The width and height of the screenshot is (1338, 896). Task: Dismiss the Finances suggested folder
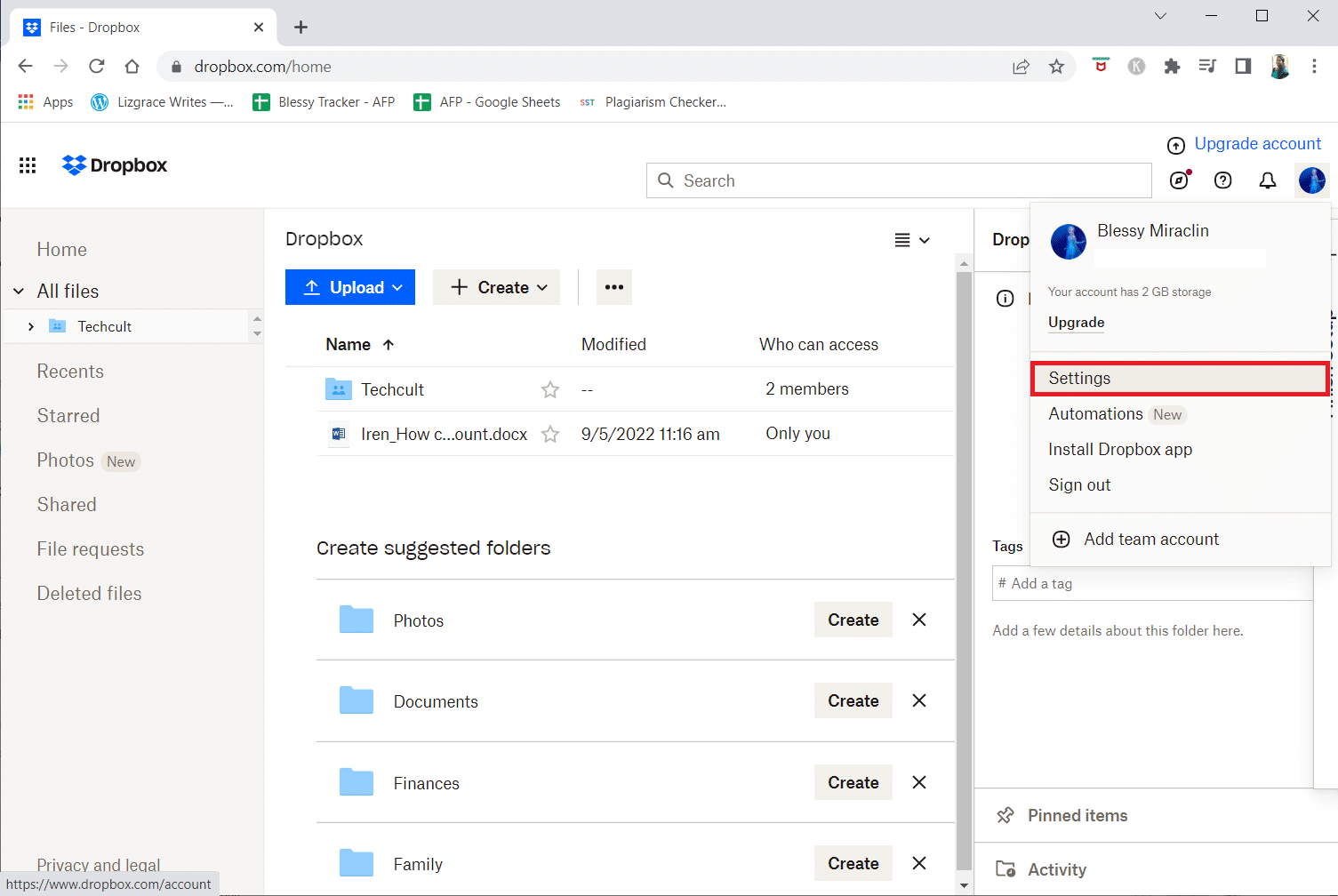(919, 782)
